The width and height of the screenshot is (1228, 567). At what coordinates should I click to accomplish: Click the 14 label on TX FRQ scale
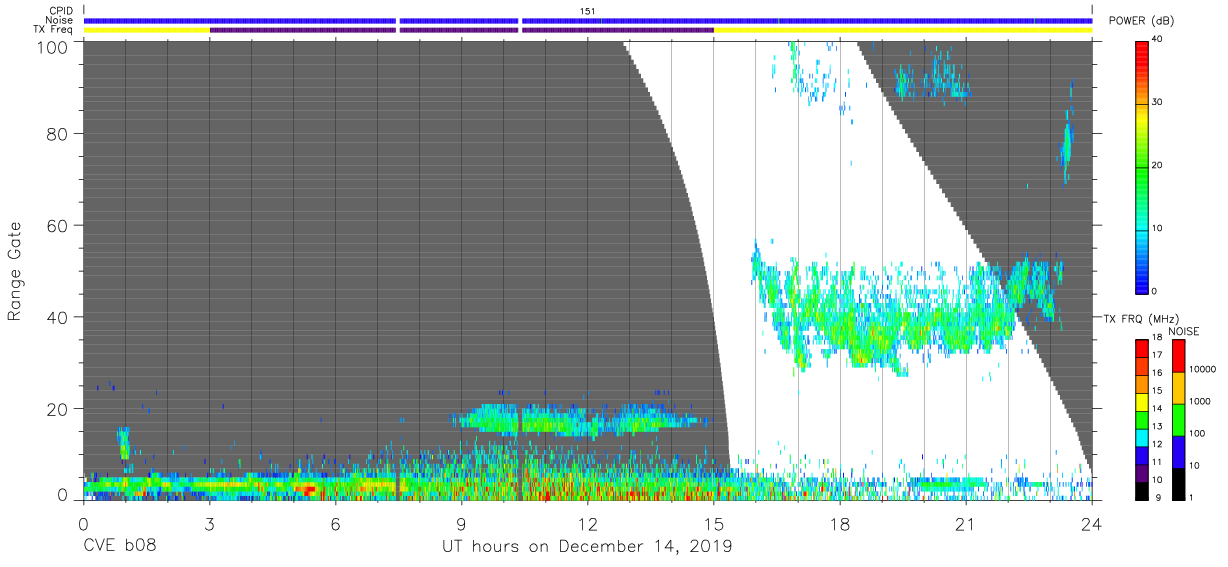[1158, 409]
